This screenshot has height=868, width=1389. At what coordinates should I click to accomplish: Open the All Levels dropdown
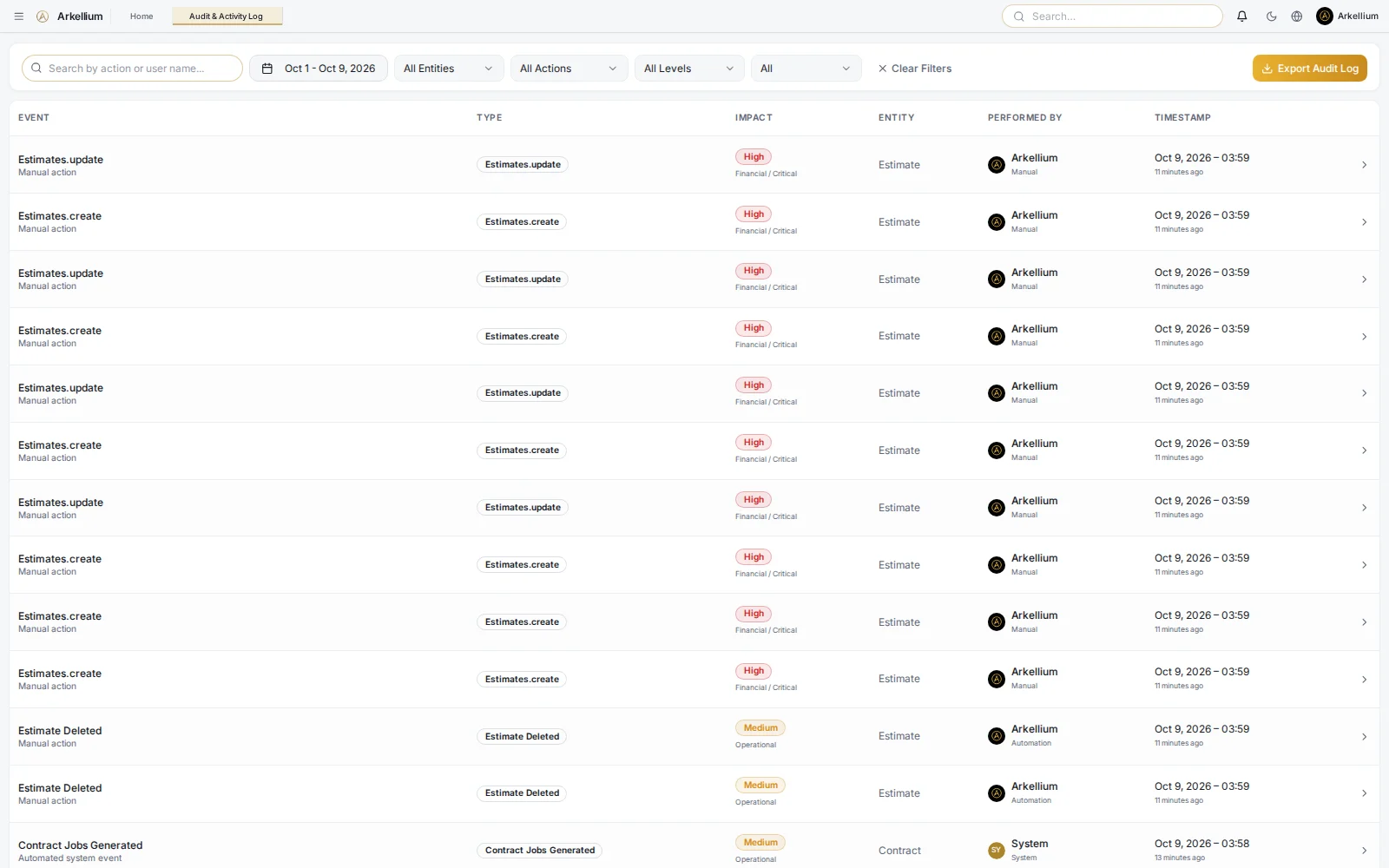[x=689, y=69]
